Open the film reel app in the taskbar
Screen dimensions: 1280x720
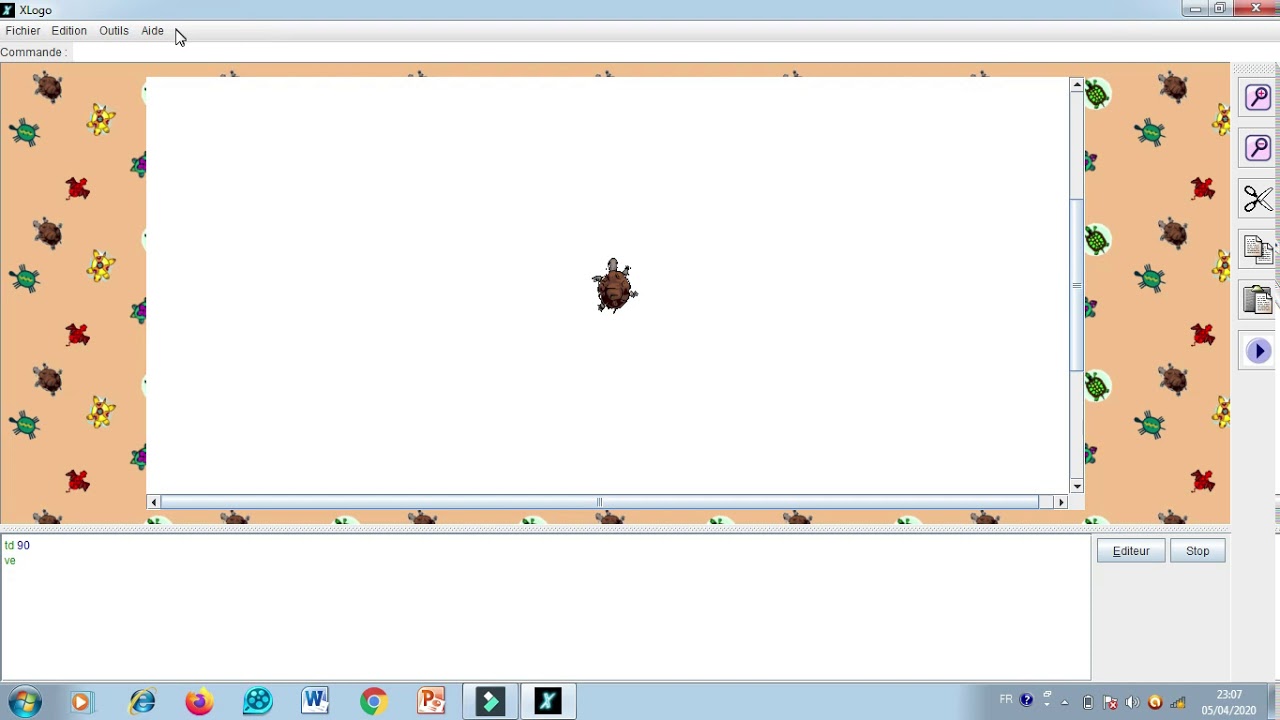click(x=257, y=701)
